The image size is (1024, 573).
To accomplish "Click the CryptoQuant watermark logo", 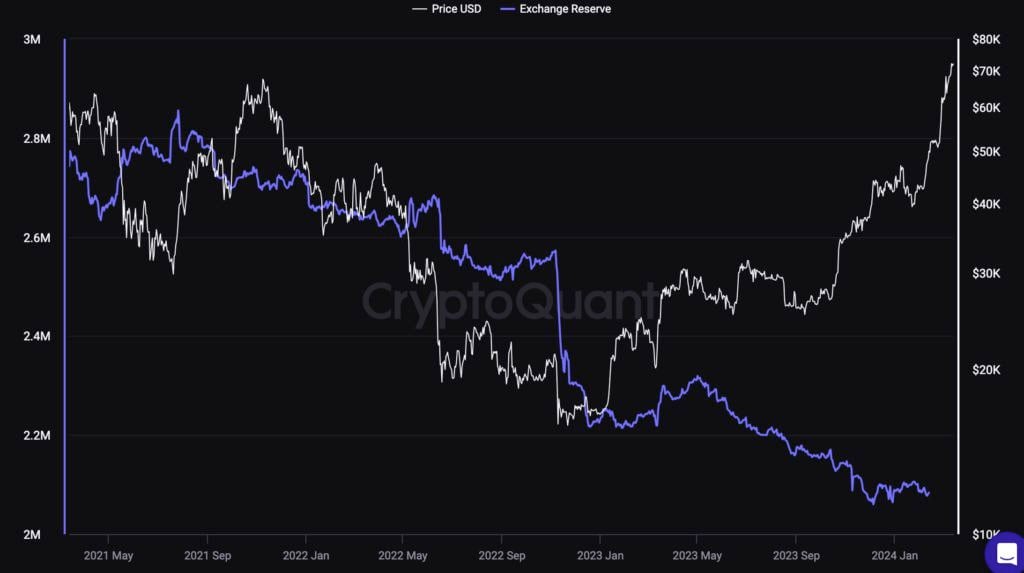I will (x=511, y=300).
